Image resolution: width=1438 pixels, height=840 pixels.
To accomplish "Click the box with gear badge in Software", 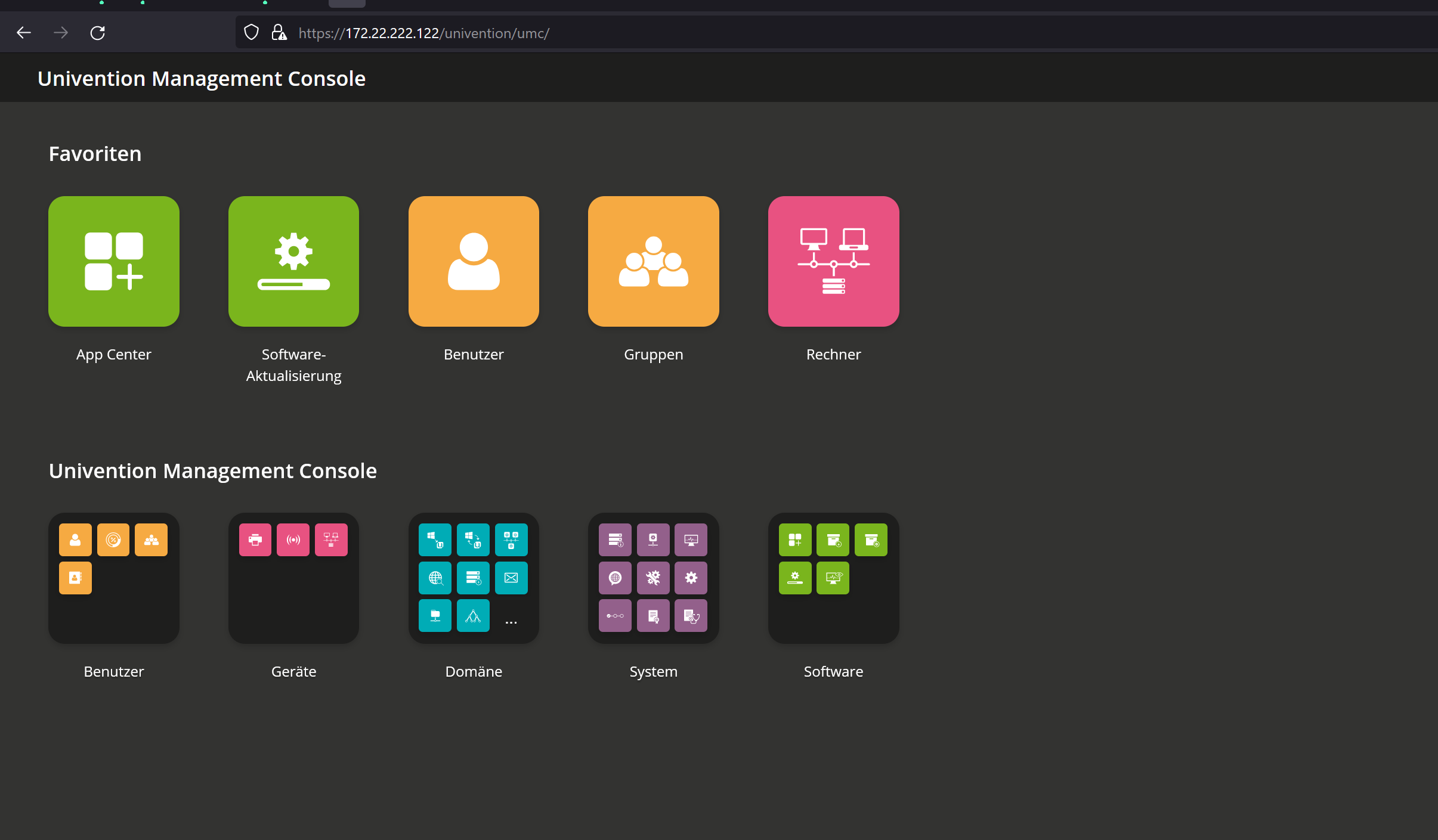I will tap(871, 540).
